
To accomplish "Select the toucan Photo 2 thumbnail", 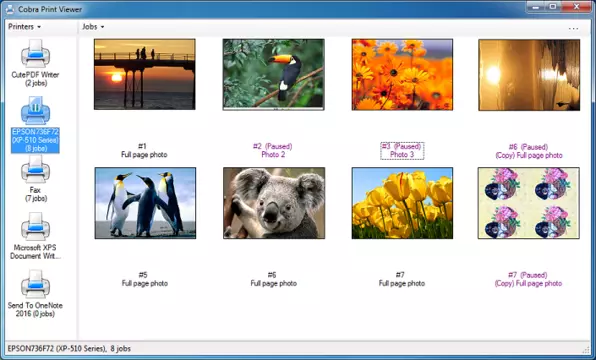I will pyautogui.click(x=273, y=75).
